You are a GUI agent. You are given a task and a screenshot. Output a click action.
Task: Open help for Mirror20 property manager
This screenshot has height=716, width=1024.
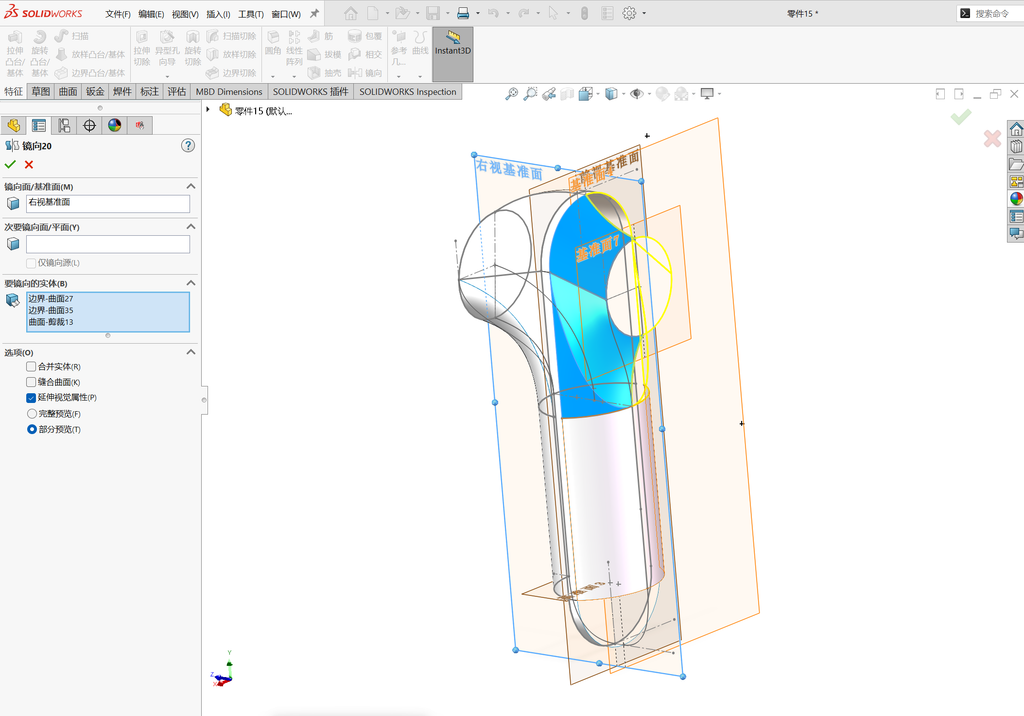click(x=188, y=146)
